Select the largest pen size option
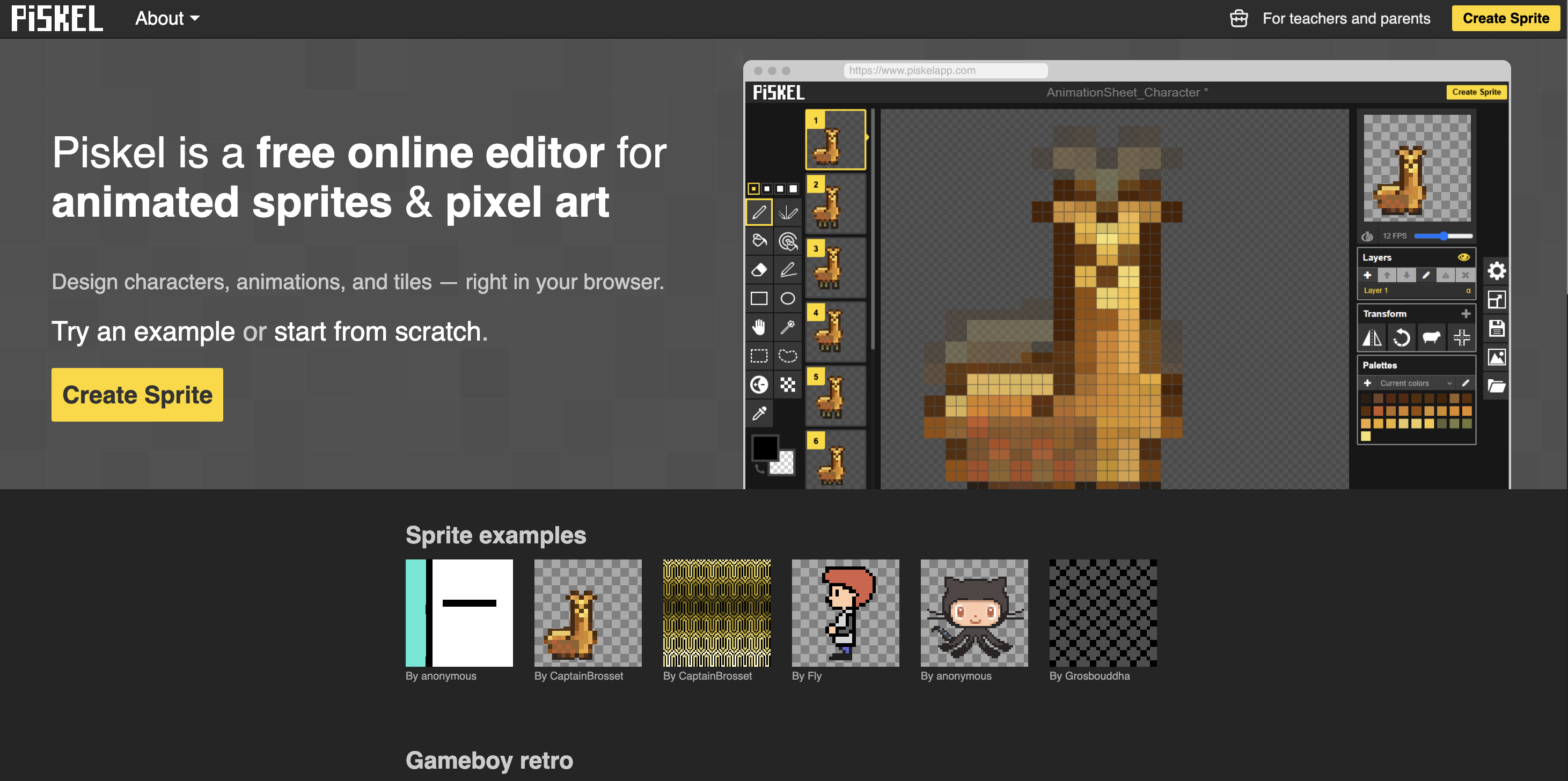The image size is (1568, 781). (x=793, y=189)
